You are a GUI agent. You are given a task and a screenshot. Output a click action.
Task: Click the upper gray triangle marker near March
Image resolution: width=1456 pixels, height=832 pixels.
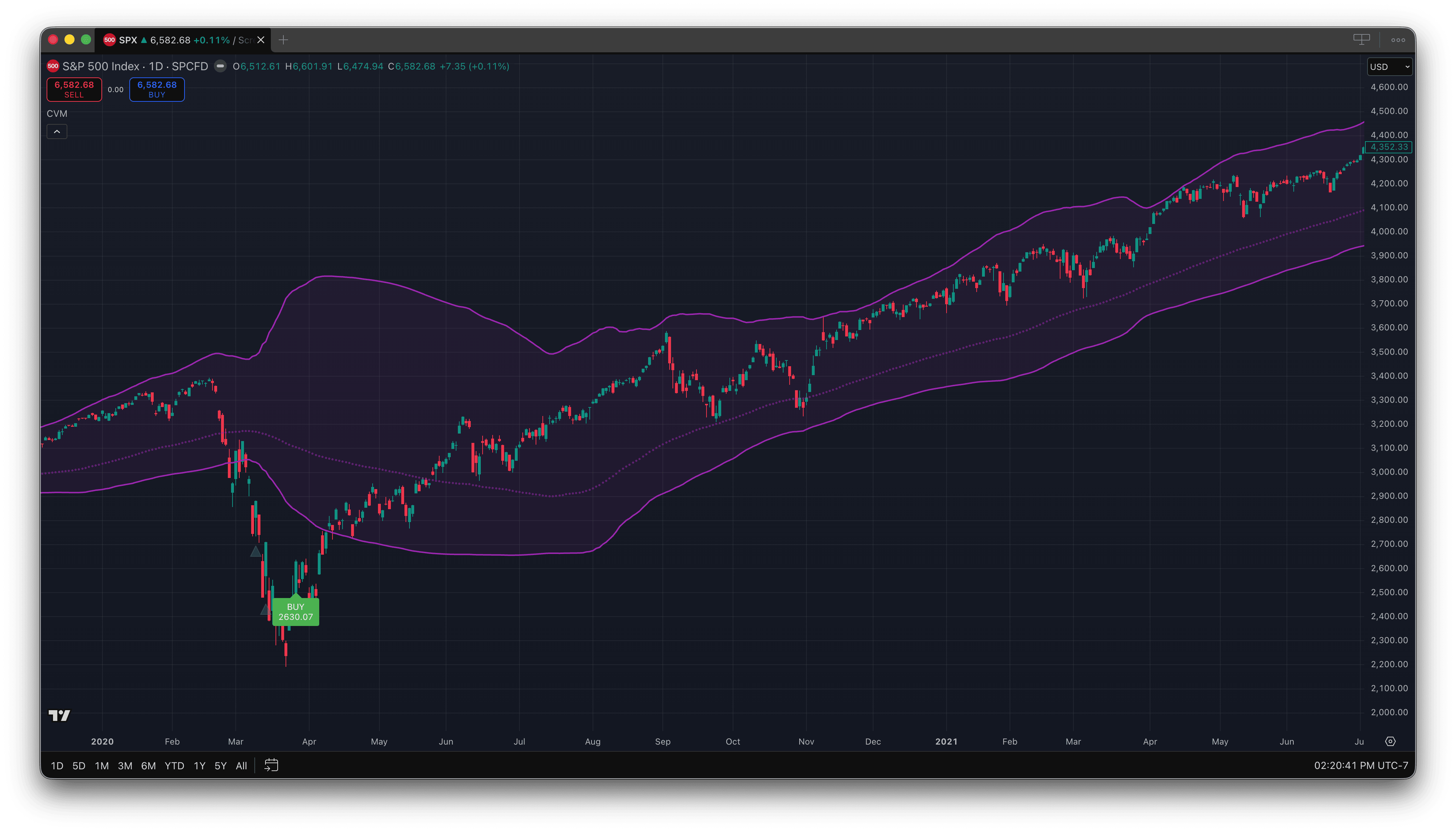click(256, 551)
